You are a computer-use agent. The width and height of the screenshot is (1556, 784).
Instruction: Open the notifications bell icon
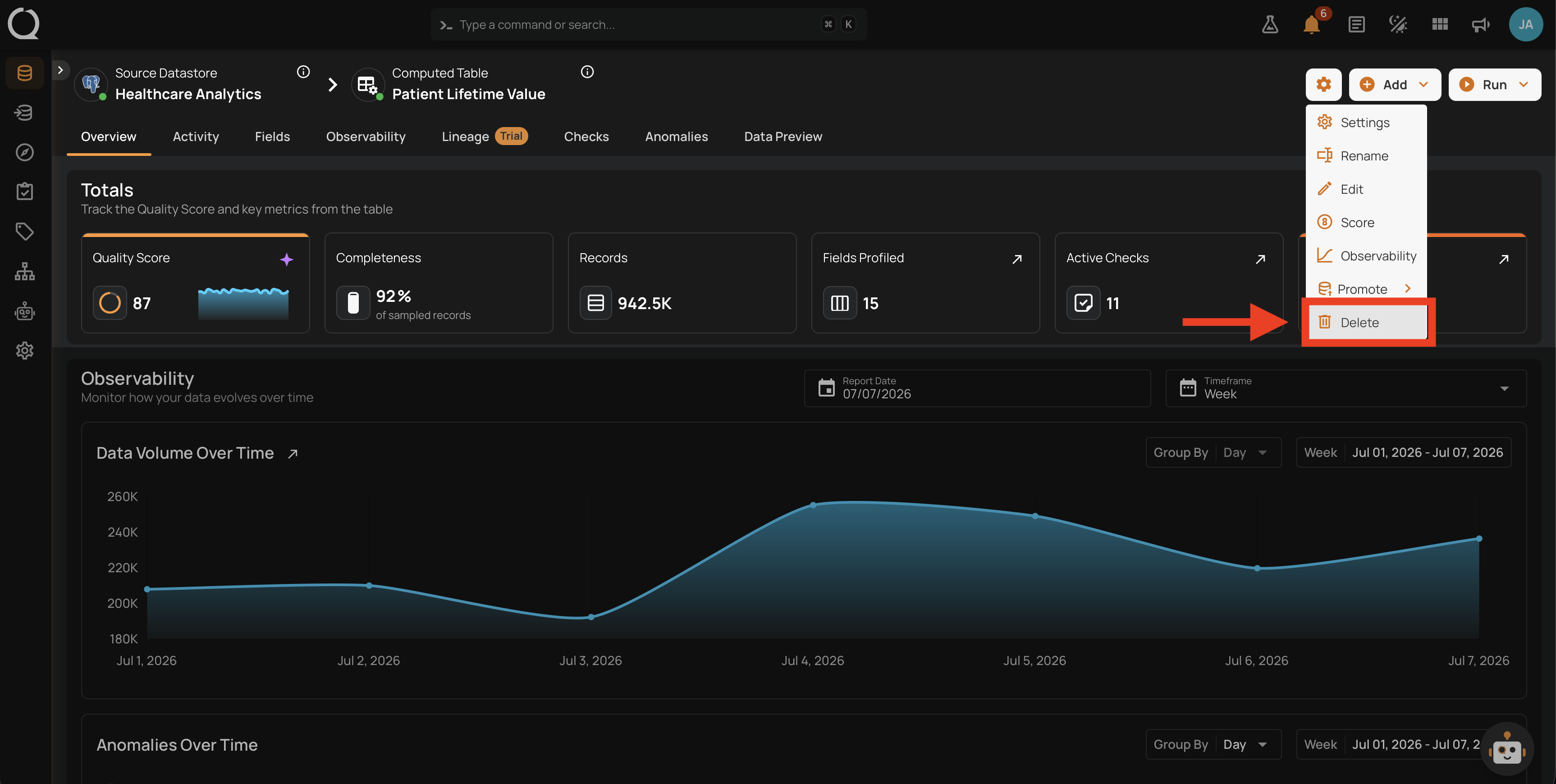click(x=1311, y=25)
